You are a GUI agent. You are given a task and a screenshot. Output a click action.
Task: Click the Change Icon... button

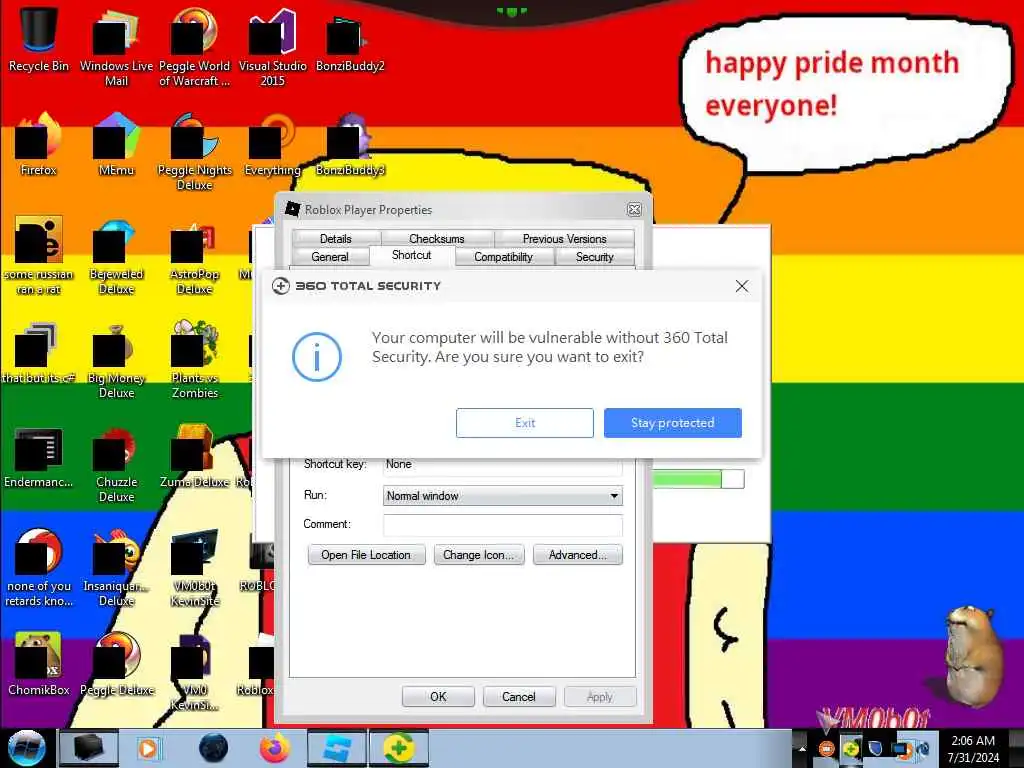tap(479, 554)
